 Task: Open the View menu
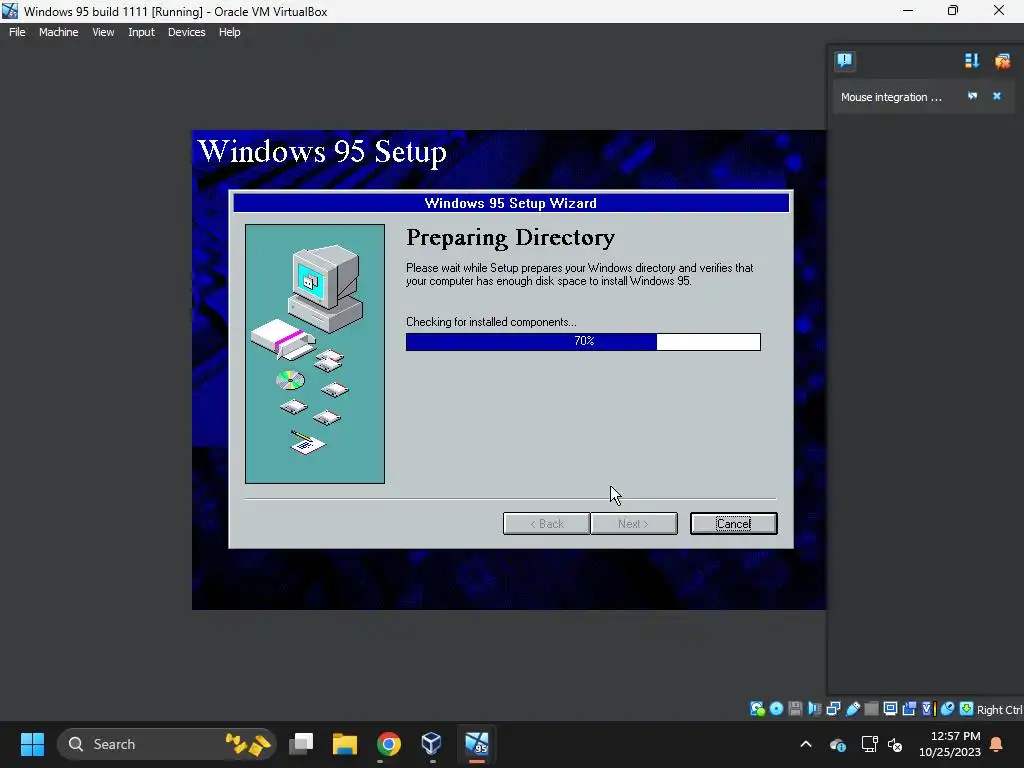click(x=103, y=32)
